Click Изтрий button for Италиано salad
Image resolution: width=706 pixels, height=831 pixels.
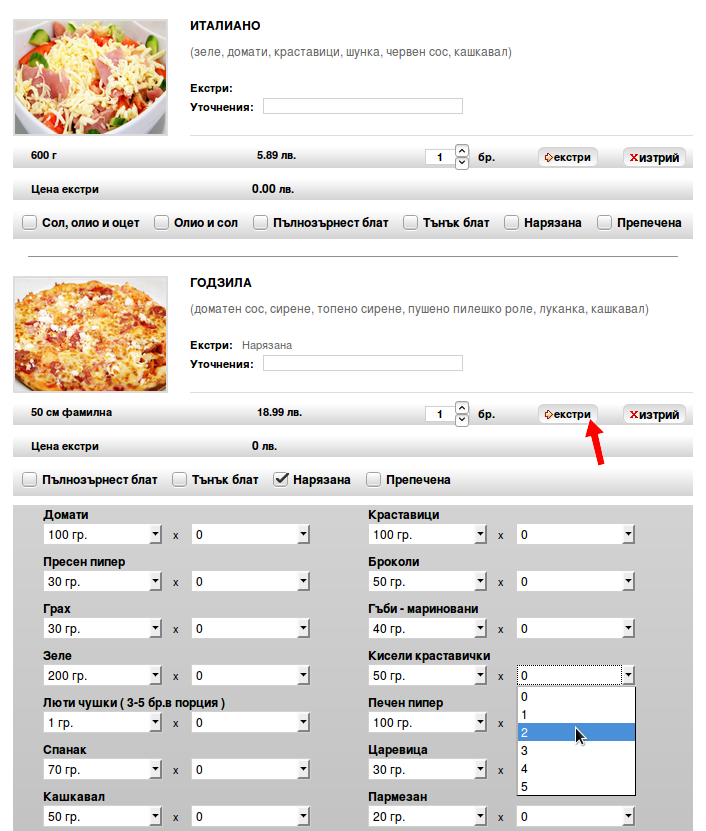coord(654,157)
